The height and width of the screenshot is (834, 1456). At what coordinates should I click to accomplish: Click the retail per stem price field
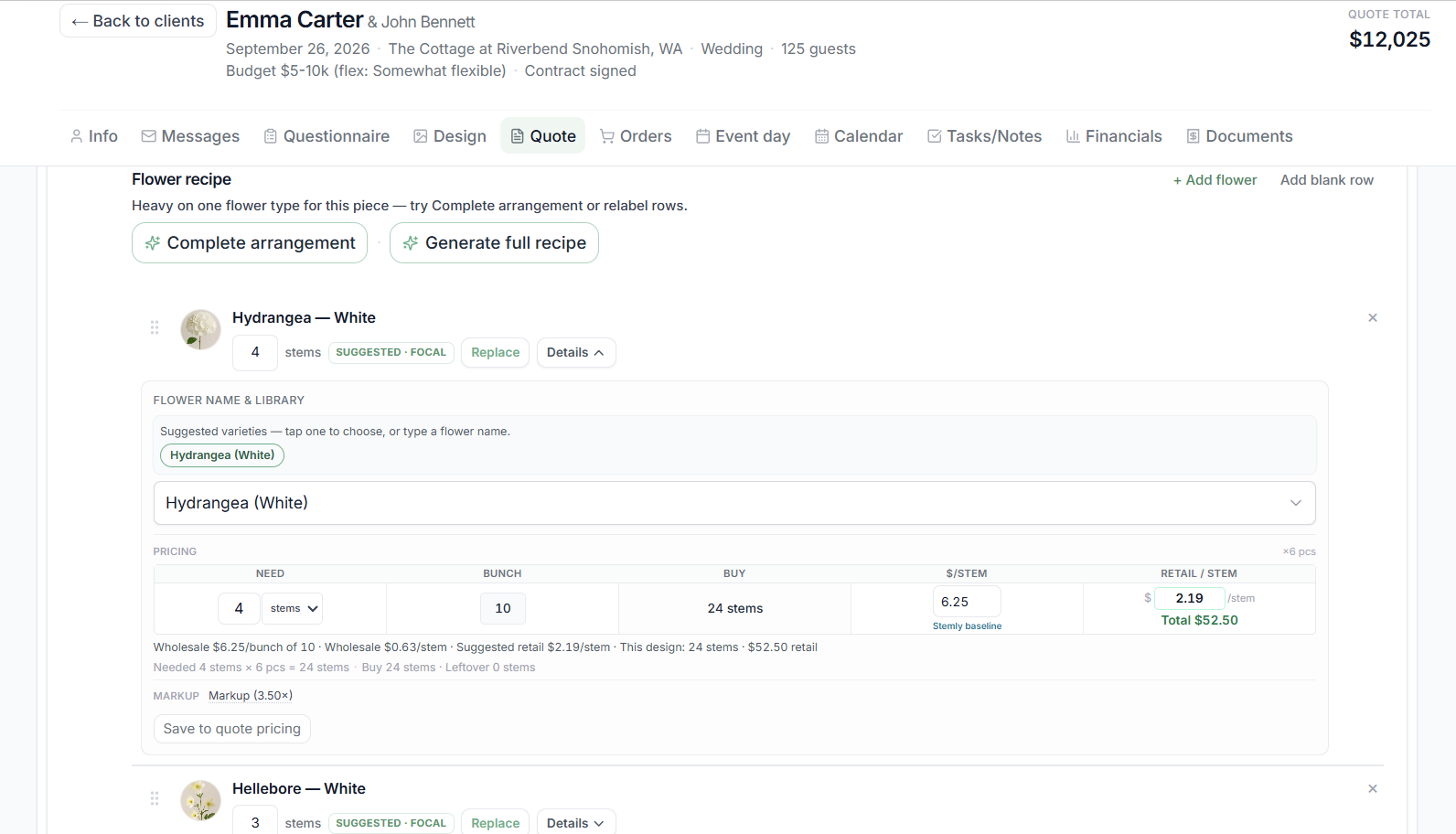[x=1189, y=598]
